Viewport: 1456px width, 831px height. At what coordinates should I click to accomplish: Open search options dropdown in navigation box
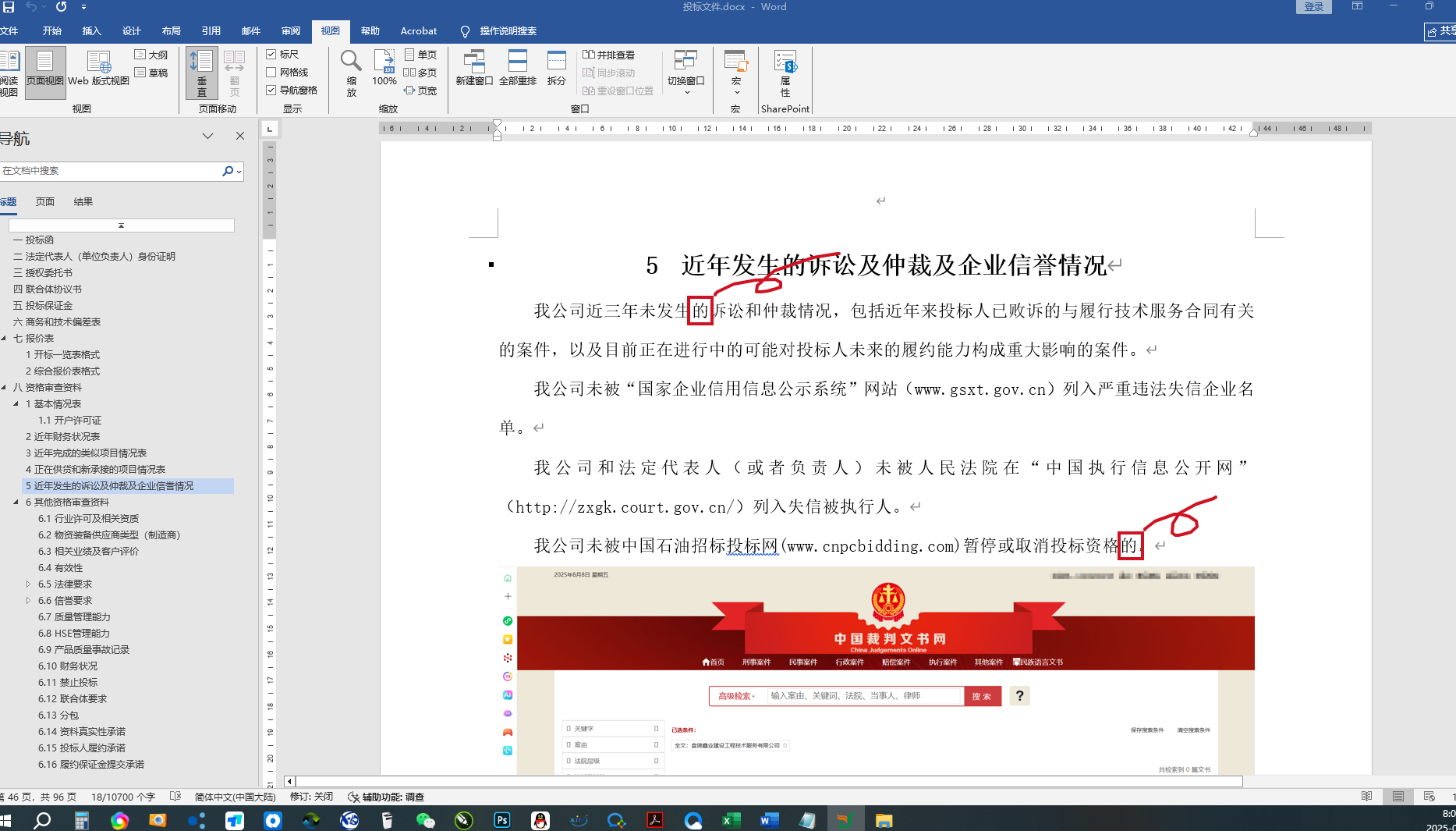[239, 171]
